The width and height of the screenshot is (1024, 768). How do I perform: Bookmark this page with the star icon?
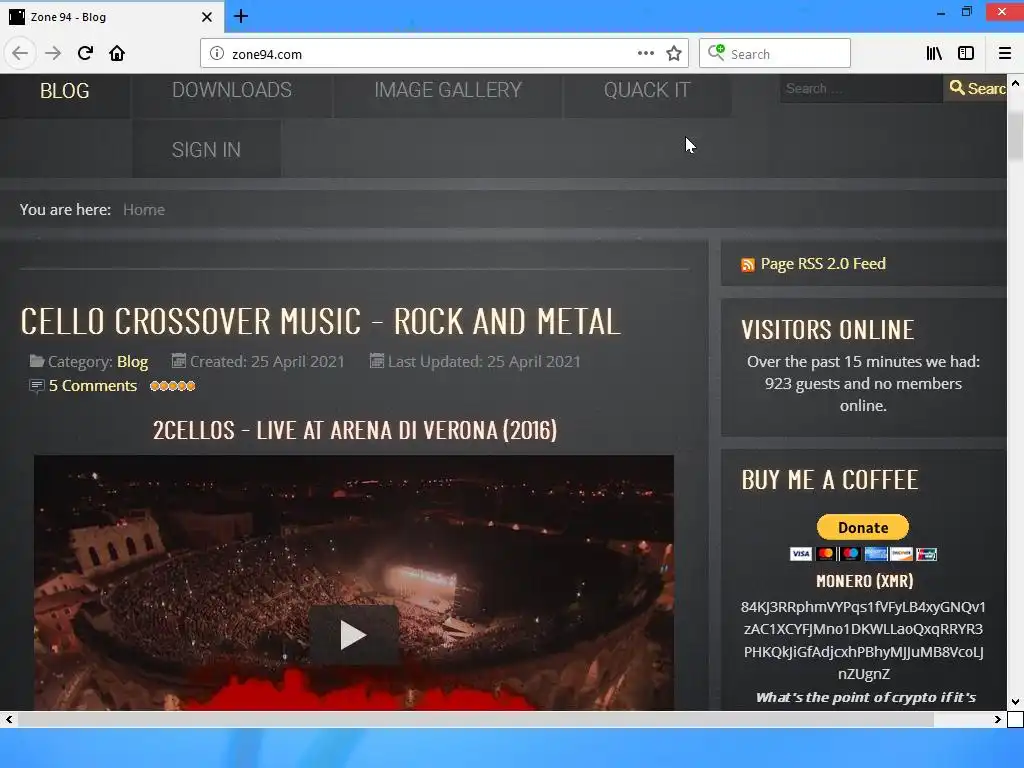[674, 54]
